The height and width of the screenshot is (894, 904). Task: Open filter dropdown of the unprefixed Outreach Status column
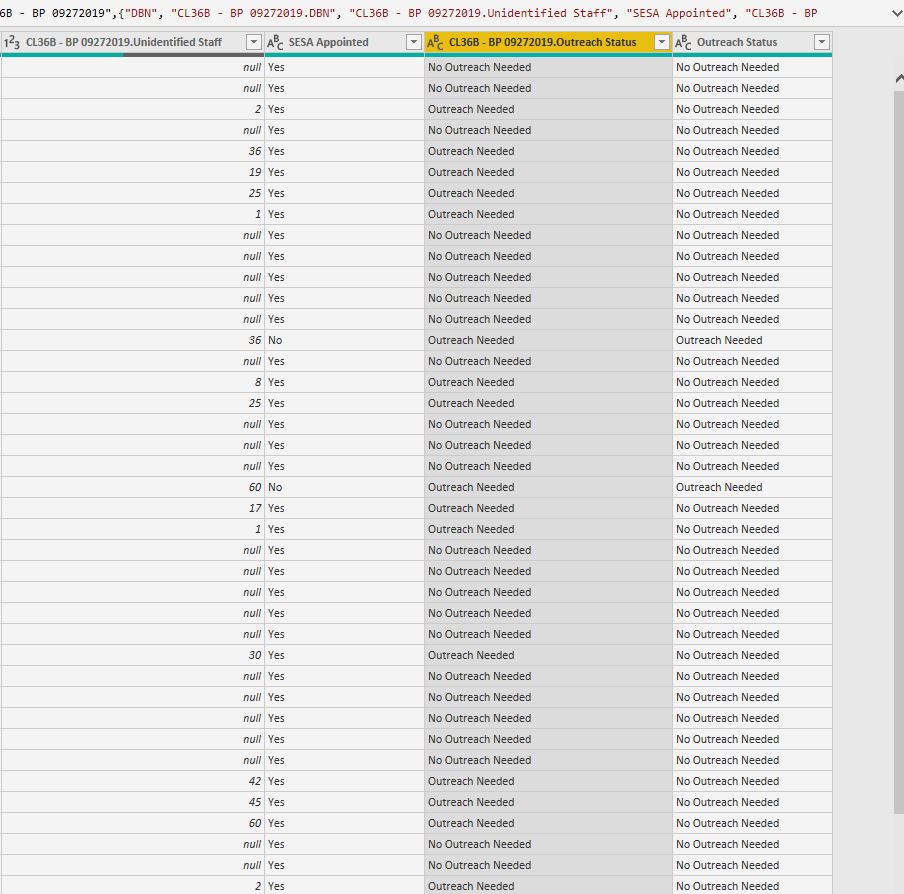[822, 42]
